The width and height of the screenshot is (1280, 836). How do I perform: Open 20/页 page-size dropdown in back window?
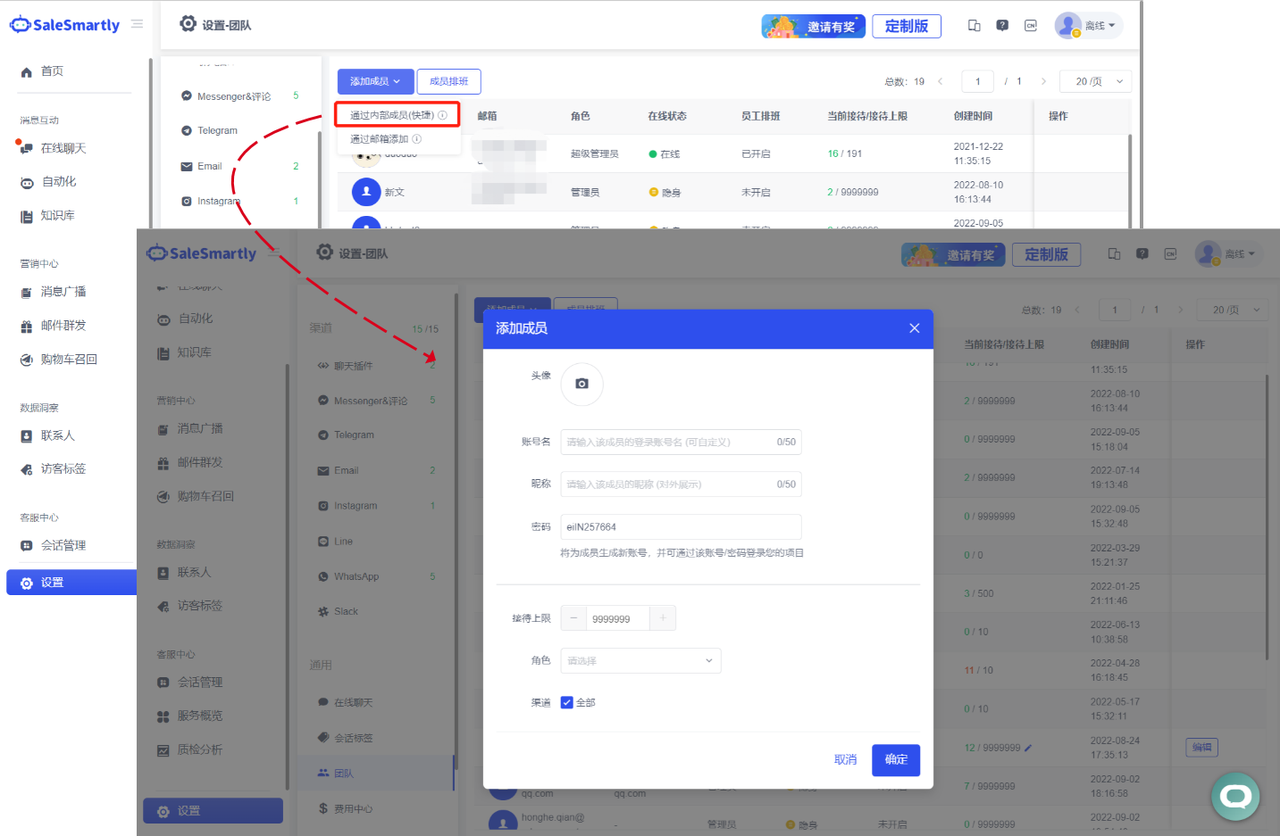1097,81
